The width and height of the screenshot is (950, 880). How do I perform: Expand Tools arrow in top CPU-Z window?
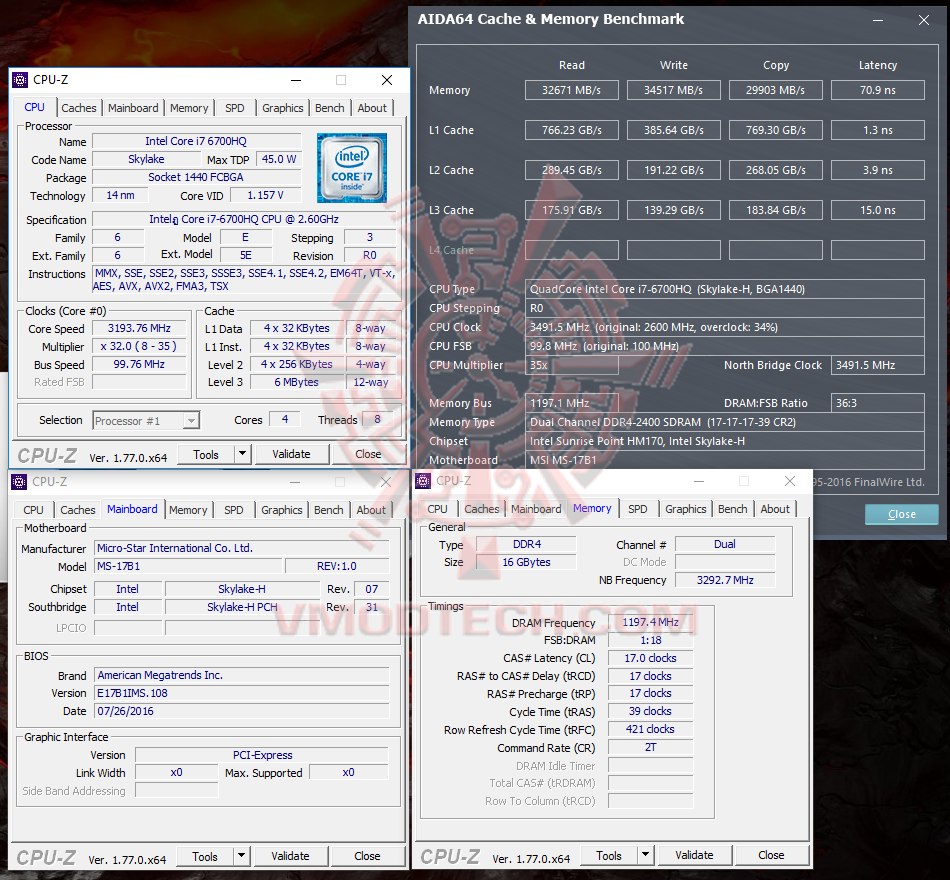243,453
